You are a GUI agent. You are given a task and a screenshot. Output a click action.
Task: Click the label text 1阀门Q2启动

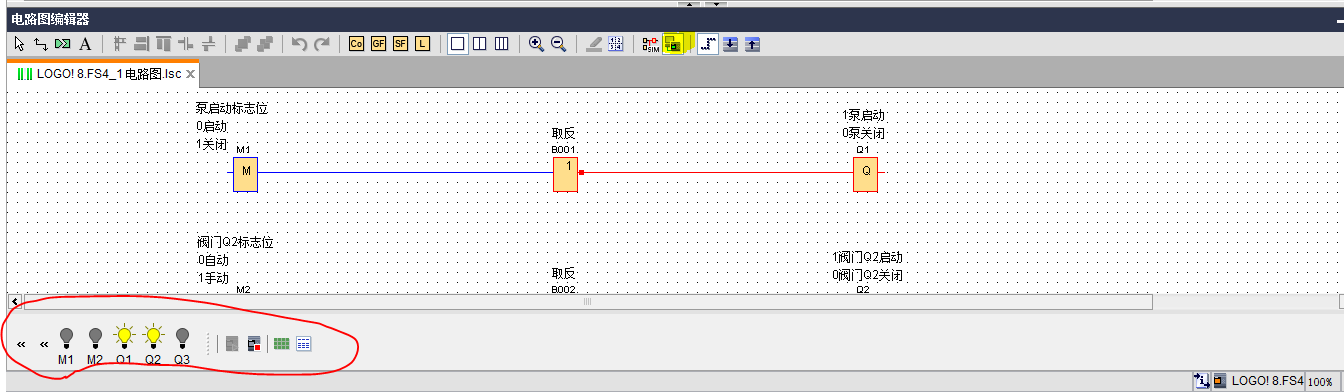click(867, 258)
